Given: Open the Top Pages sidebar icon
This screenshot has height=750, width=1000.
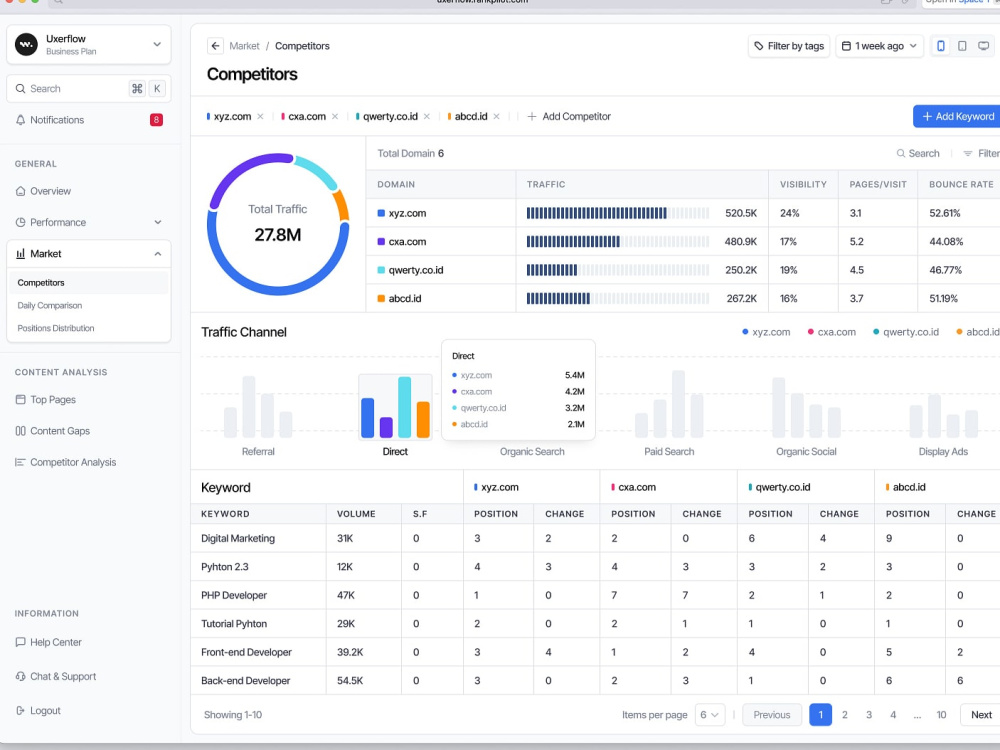Looking at the screenshot, I should pyautogui.click(x=20, y=399).
